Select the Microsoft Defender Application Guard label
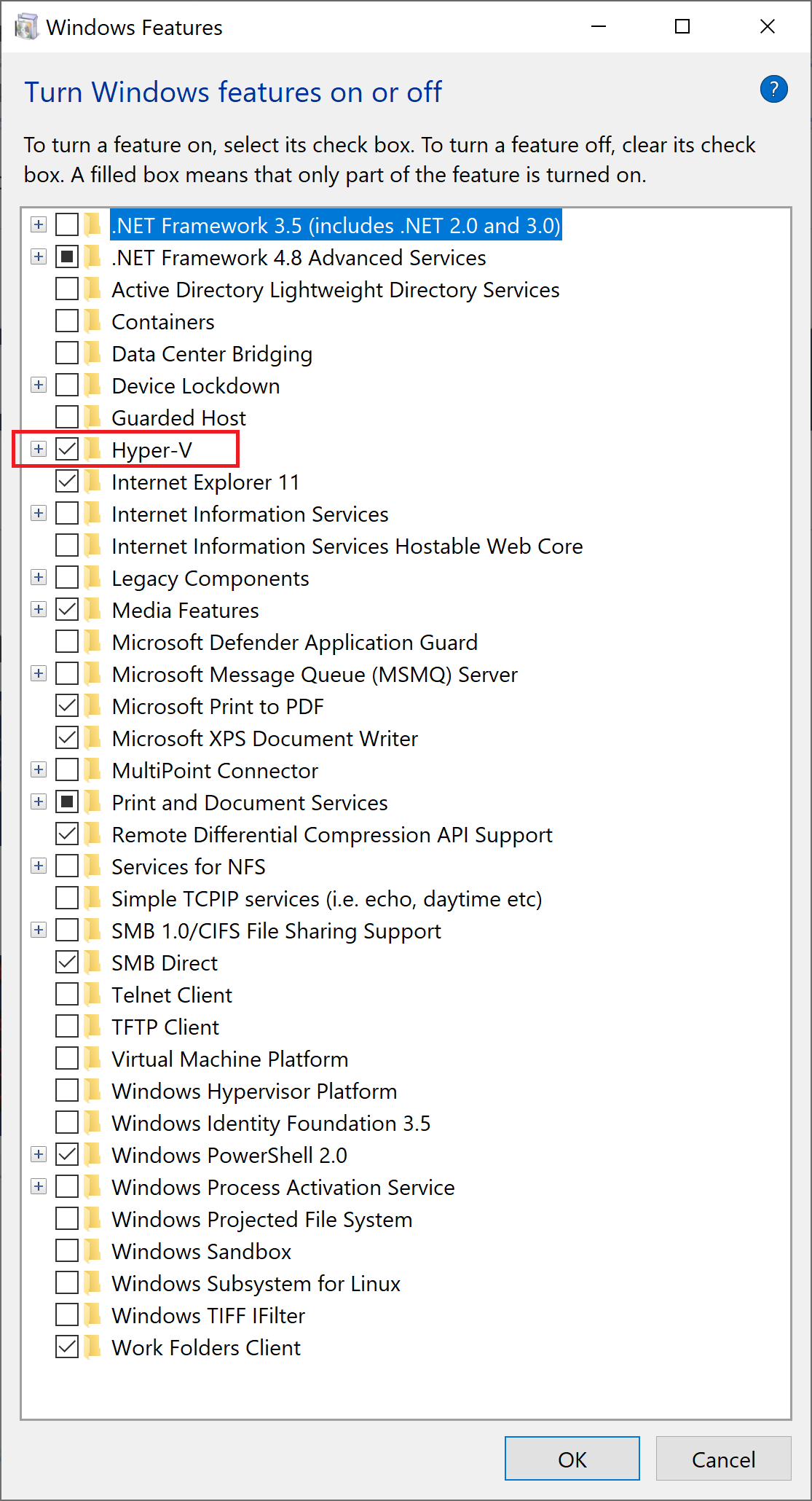Image resolution: width=812 pixels, height=1501 pixels. click(295, 642)
